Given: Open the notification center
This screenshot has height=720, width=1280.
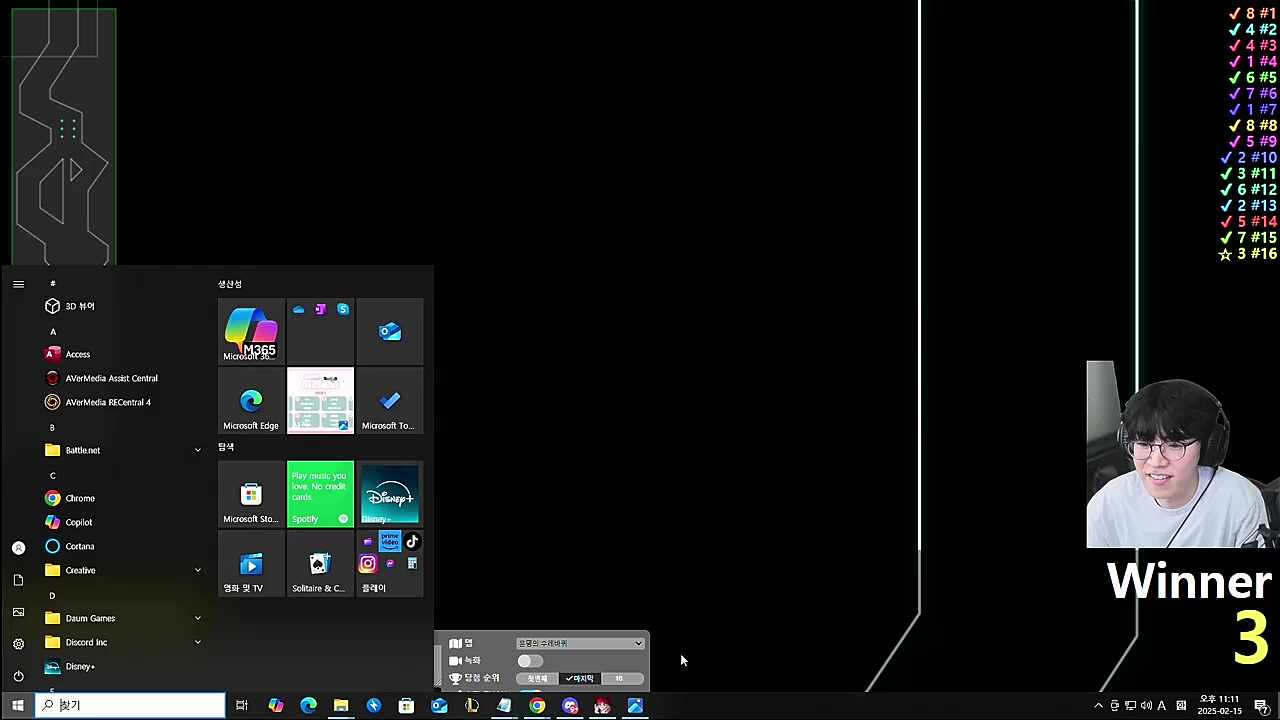Looking at the screenshot, I should (1262, 706).
